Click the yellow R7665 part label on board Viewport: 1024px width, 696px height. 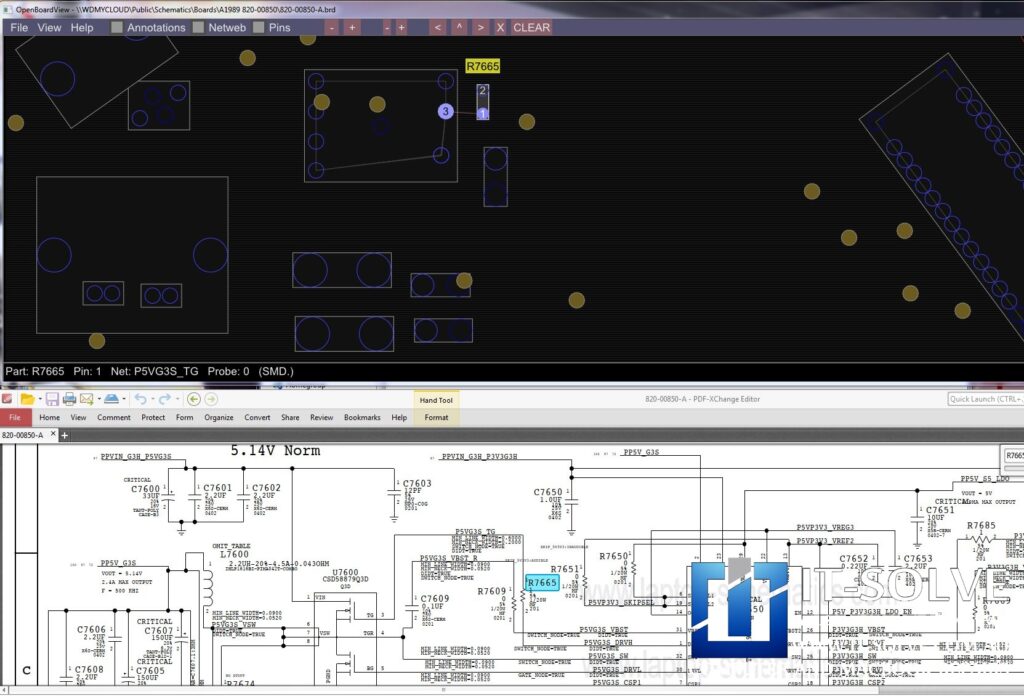pyautogui.click(x=483, y=66)
